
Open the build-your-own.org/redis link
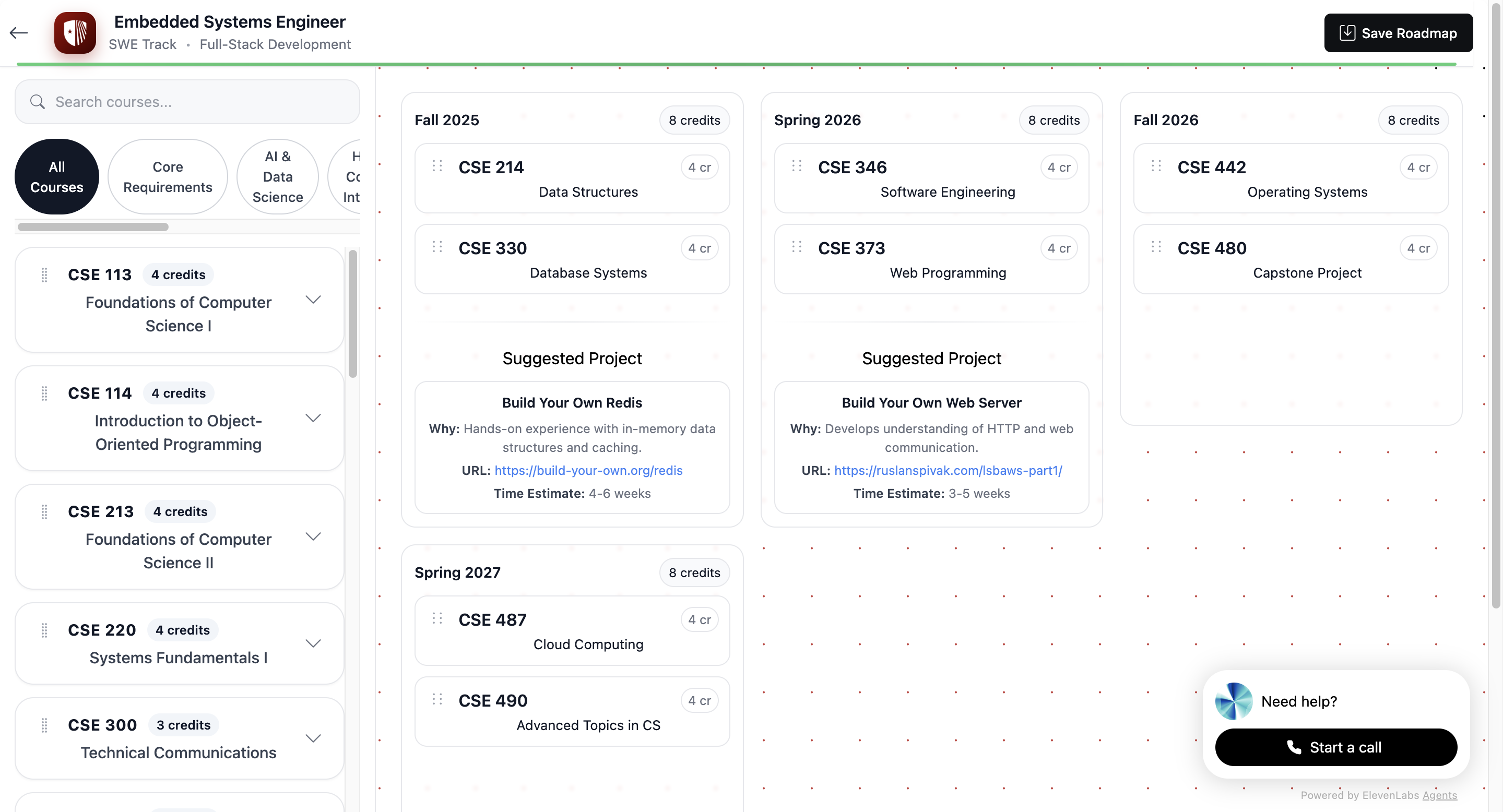click(x=588, y=470)
